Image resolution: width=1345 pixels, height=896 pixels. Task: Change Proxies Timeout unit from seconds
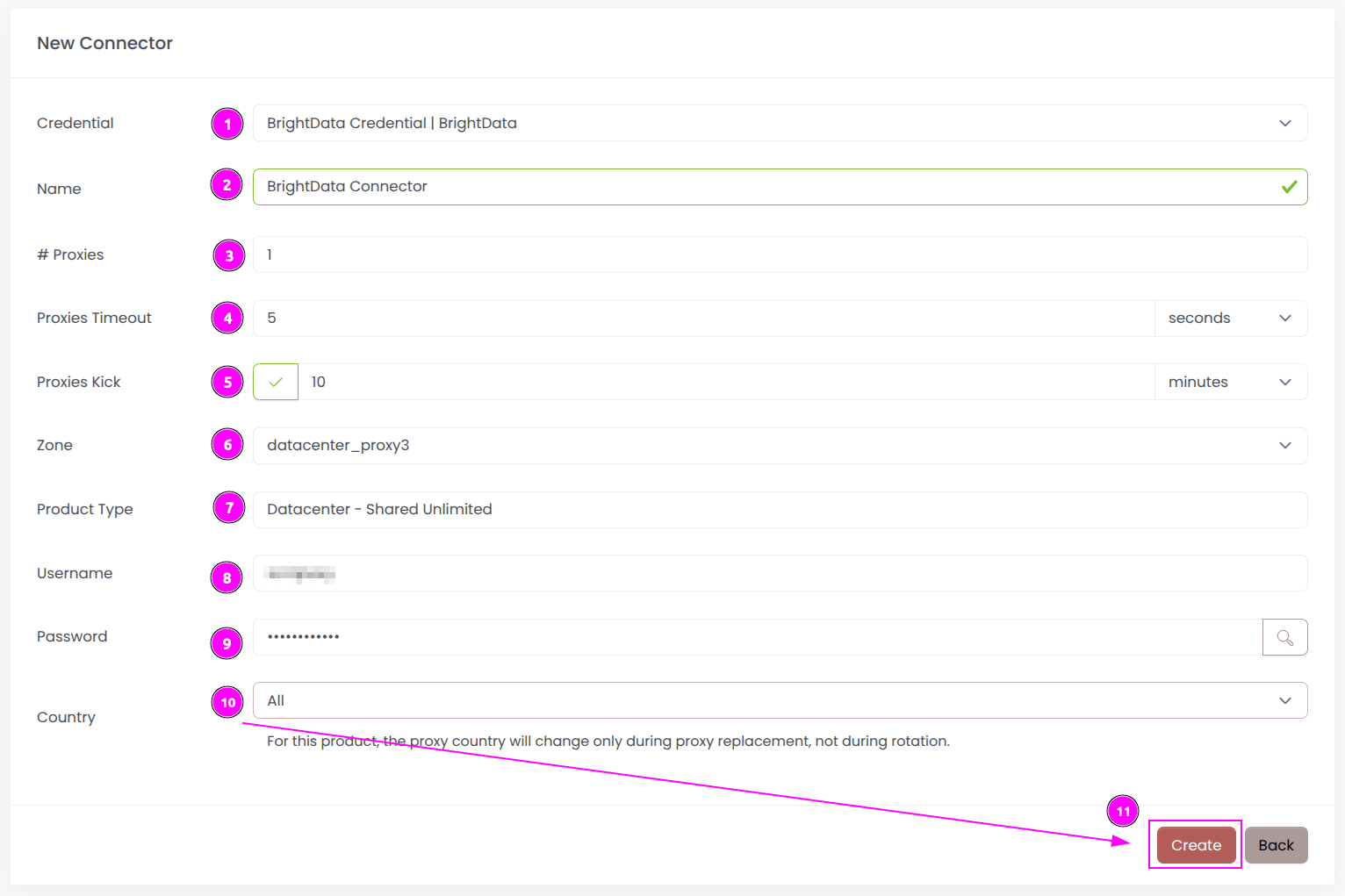1231,319
